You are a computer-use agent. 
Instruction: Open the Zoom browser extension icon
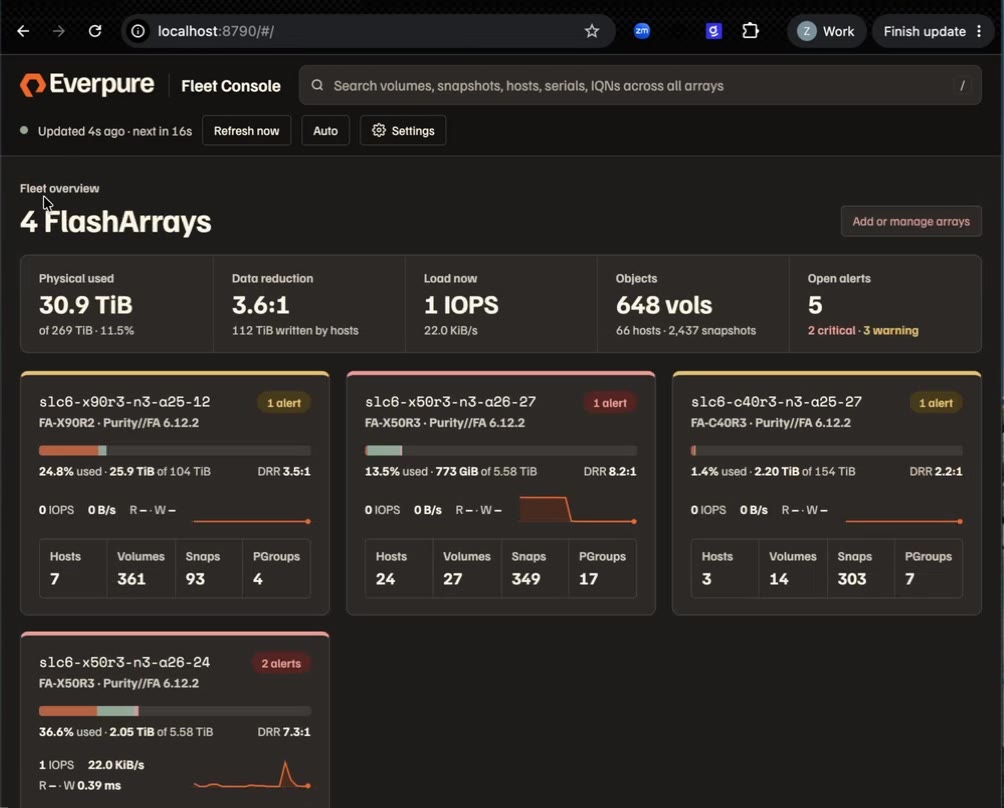click(x=642, y=31)
